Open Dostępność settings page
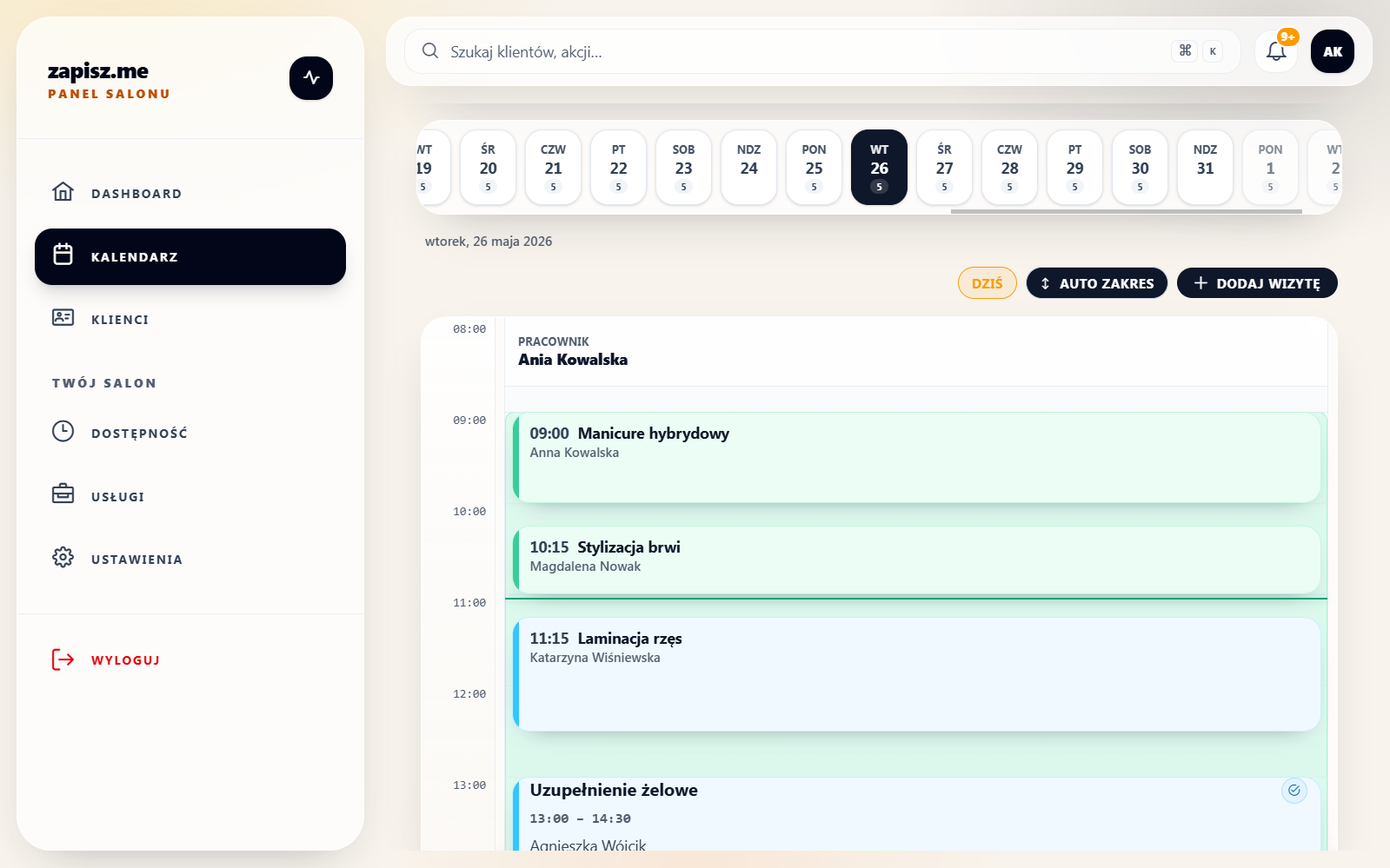 coord(190,433)
